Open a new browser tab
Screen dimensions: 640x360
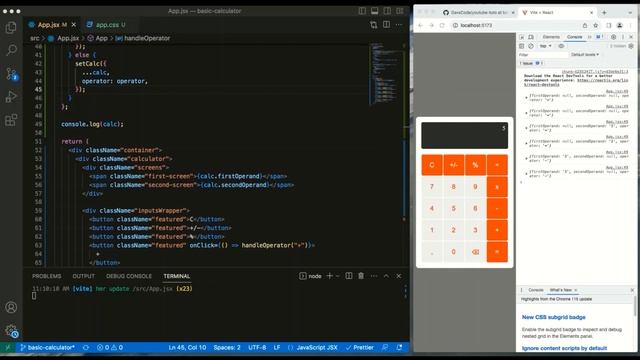point(604,13)
